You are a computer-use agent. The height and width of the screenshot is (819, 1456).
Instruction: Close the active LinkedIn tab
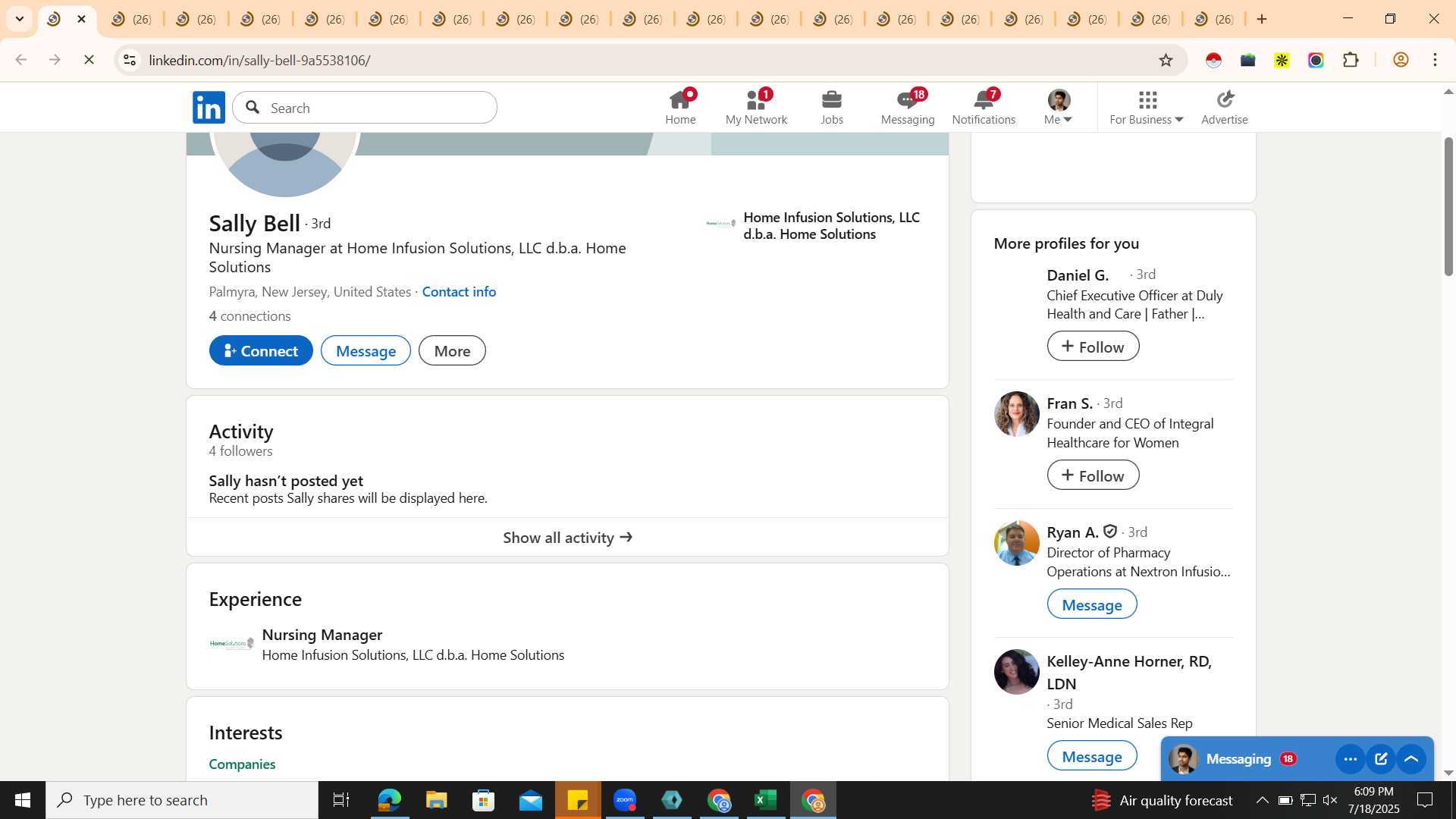click(x=82, y=19)
